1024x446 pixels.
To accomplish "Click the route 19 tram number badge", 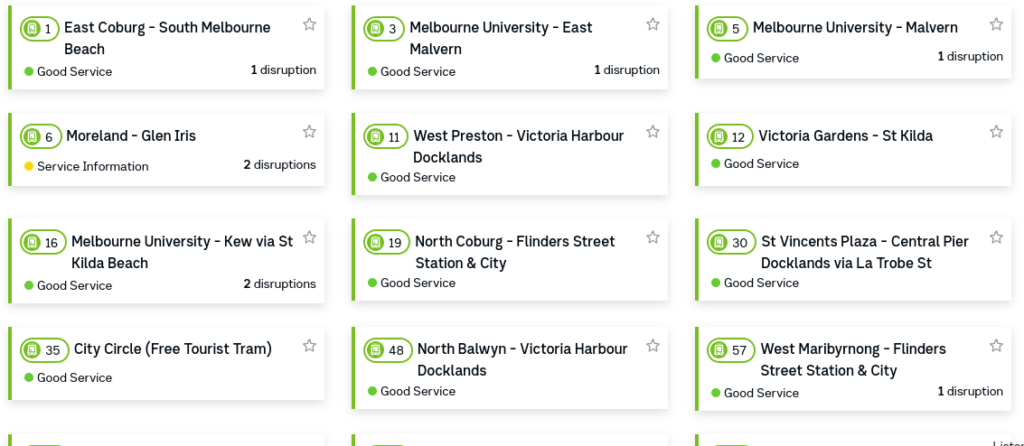I will tap(387, 242).
